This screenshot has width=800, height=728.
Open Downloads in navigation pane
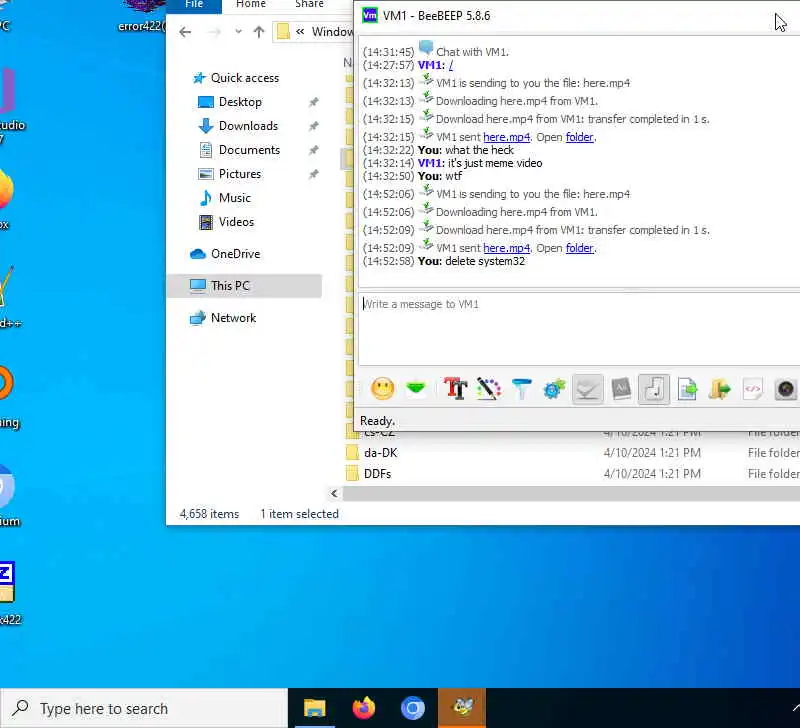248,126
